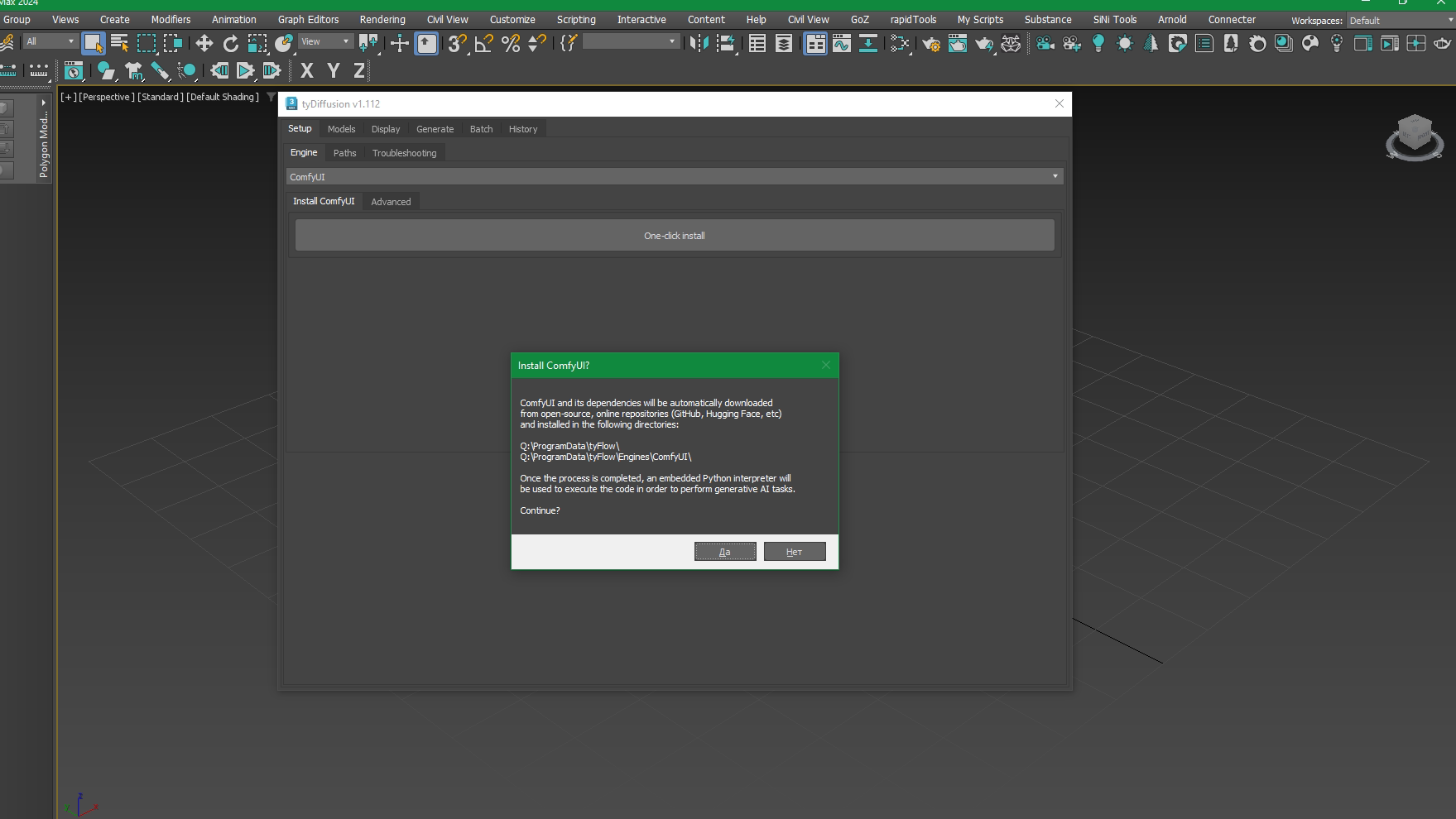Open the All selection filter dropdown
1456x819 pixels.
click(50, 41)
